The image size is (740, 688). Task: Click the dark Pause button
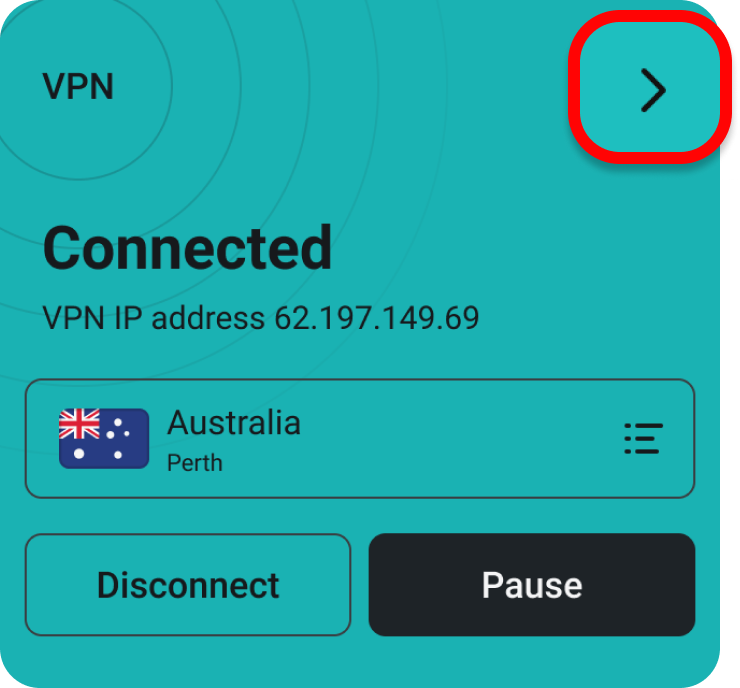point(532,585)
